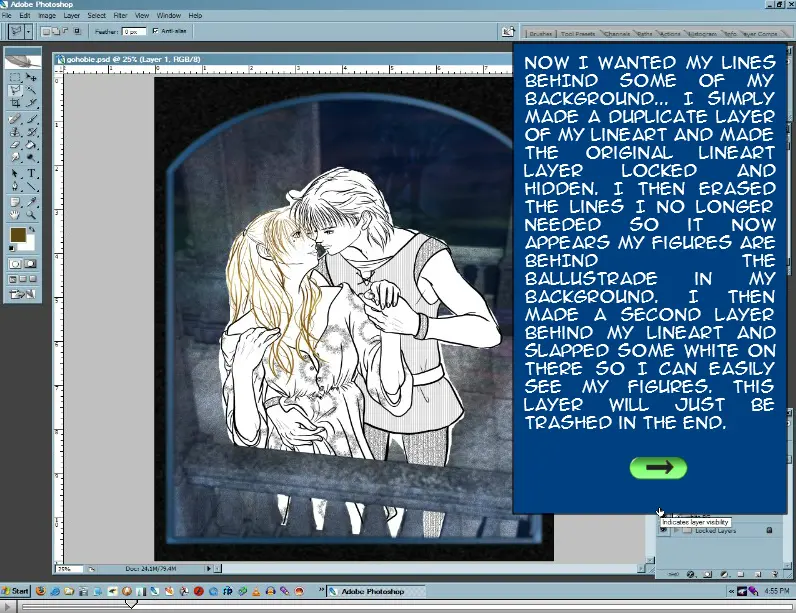This screenshot has height=613, width=796.
Task: Select Subtract from Selection mode
Action: pyautogui.click(x=65, y=31)
